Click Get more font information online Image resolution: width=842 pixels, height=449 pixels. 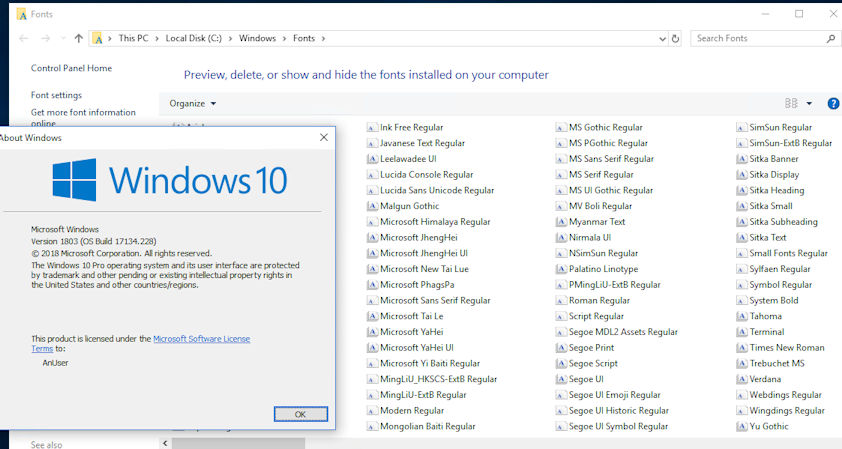tap(83, 118)
